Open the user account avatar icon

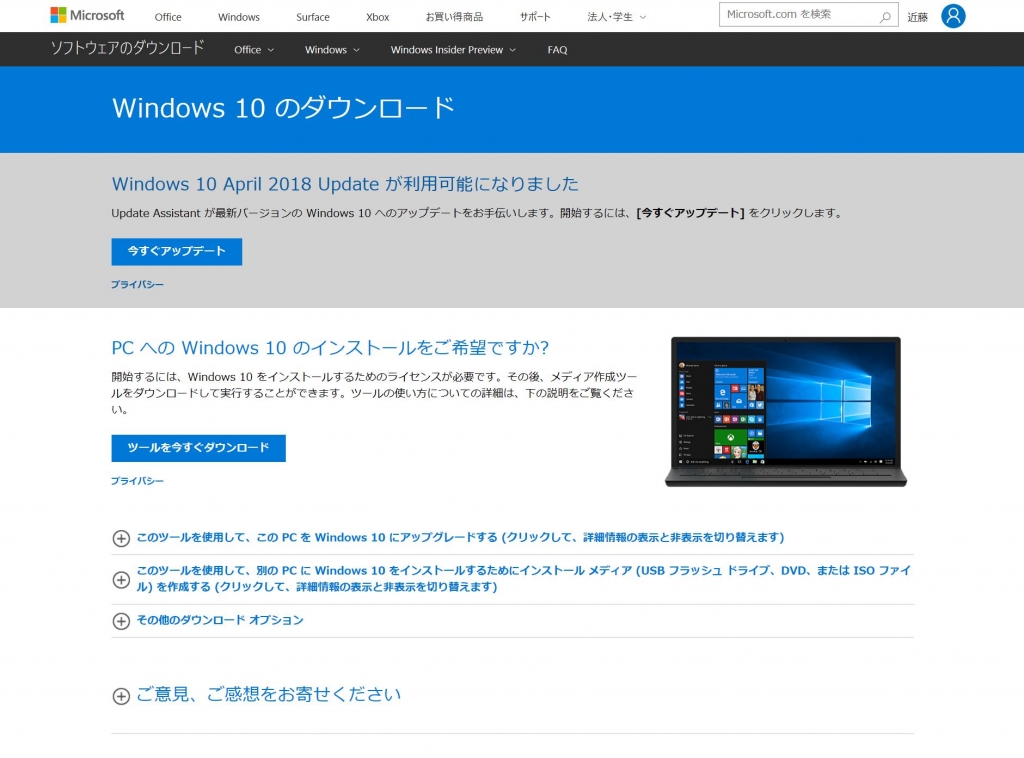(953, 16)
